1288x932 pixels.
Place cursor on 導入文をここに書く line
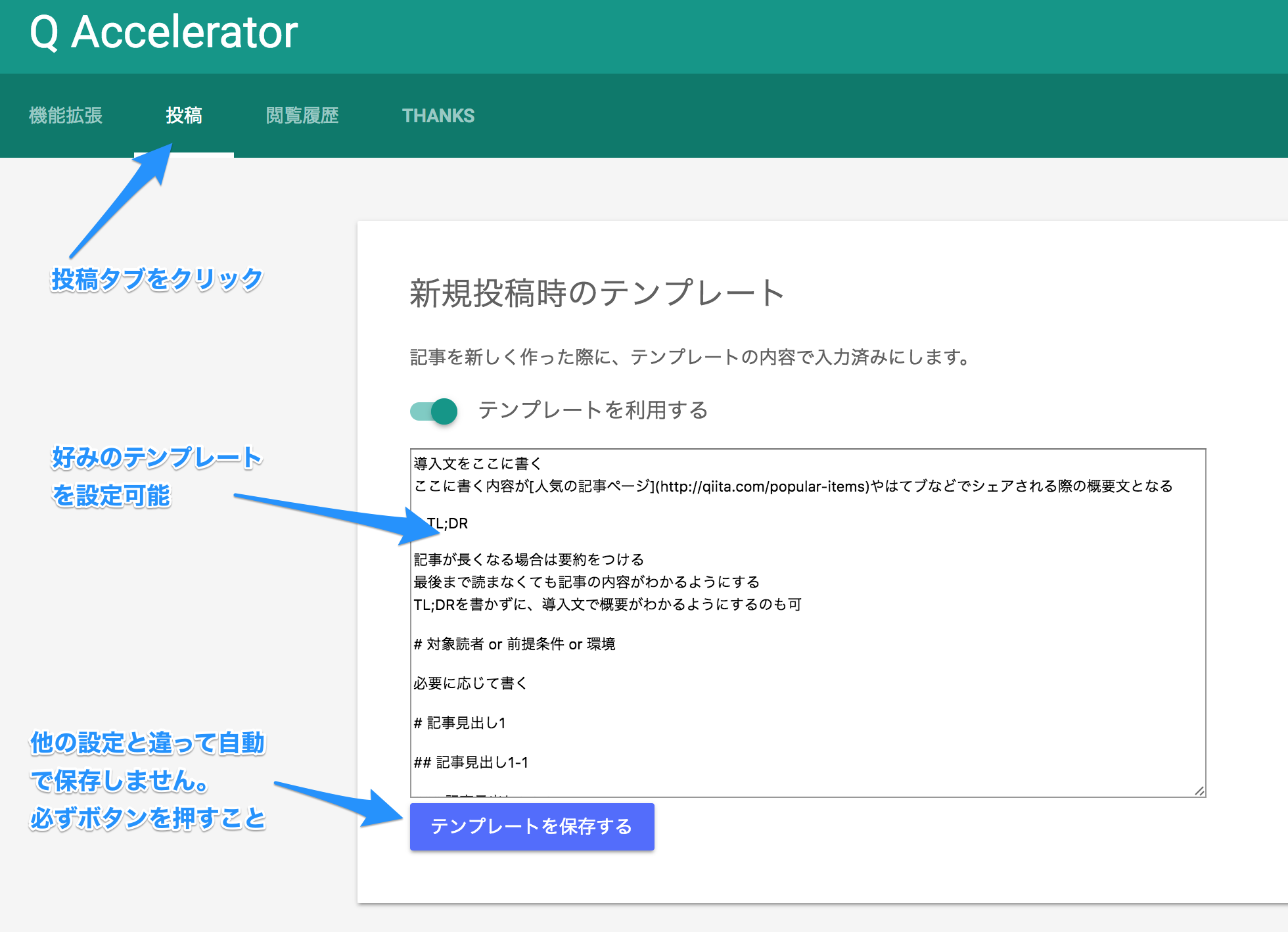point(478,464)
